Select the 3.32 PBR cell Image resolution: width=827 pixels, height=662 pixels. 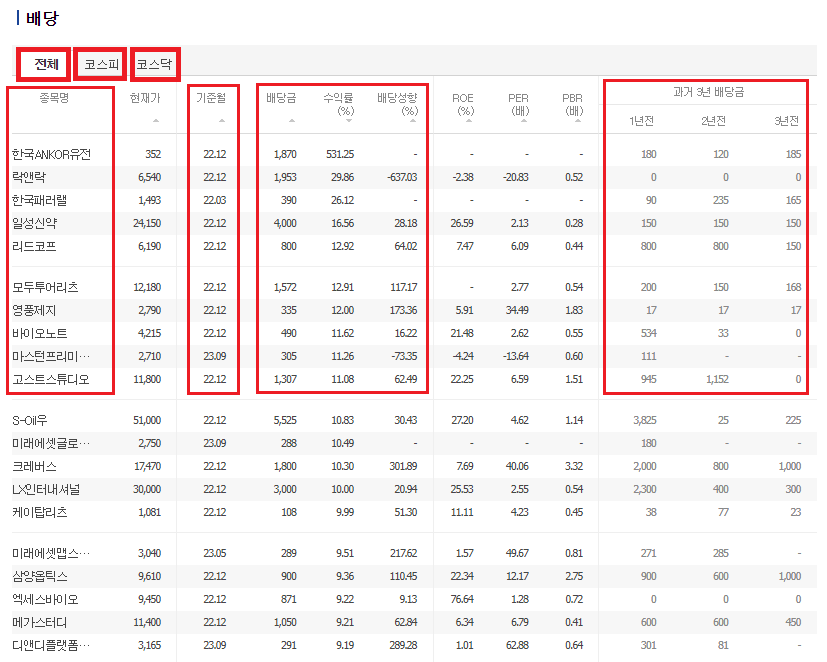click(574, 466)
